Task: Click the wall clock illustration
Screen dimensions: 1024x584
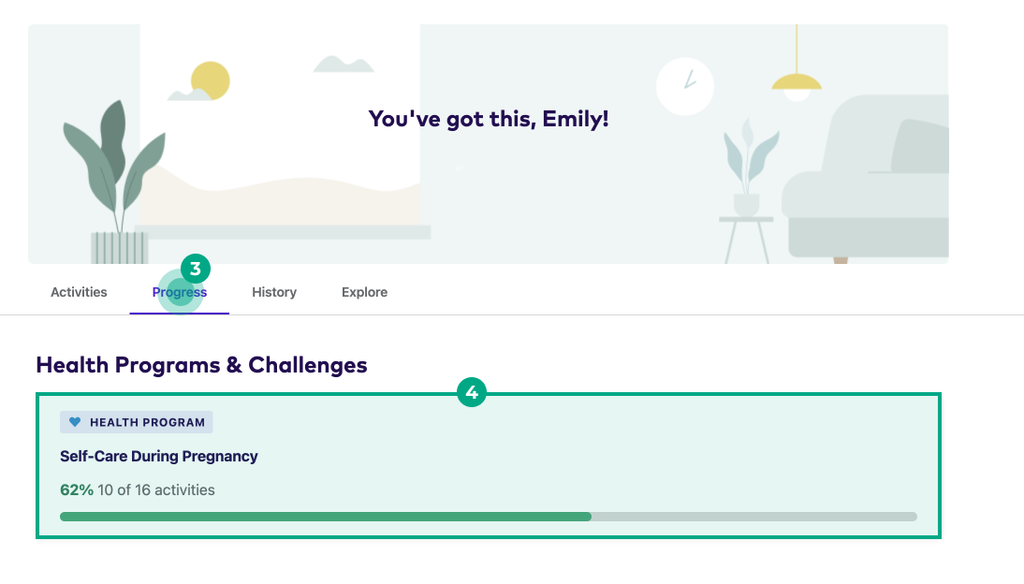Action: 685,86
